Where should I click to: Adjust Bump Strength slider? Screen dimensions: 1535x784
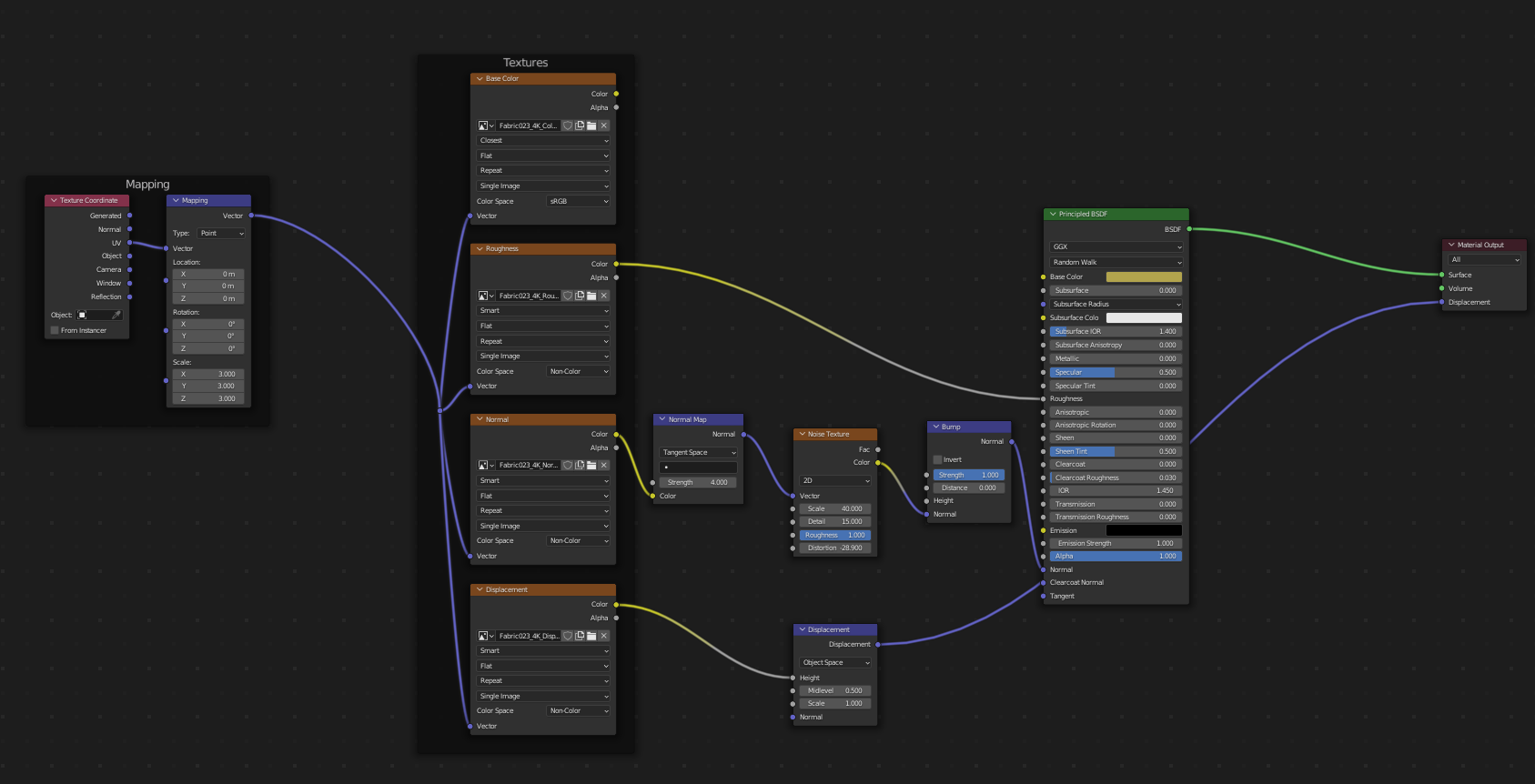point(968,475)
